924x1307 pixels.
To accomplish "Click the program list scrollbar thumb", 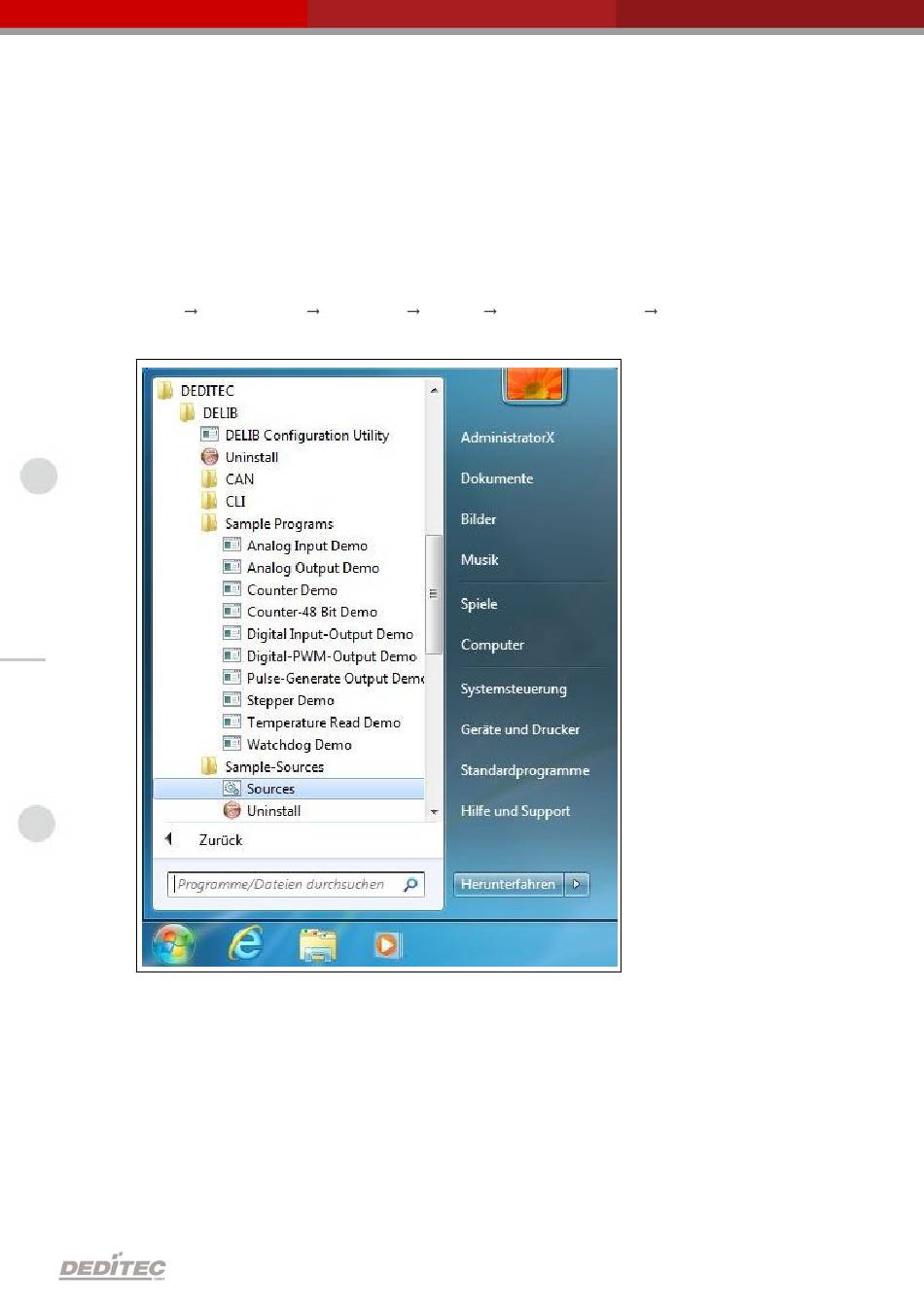I will point(434,594).
